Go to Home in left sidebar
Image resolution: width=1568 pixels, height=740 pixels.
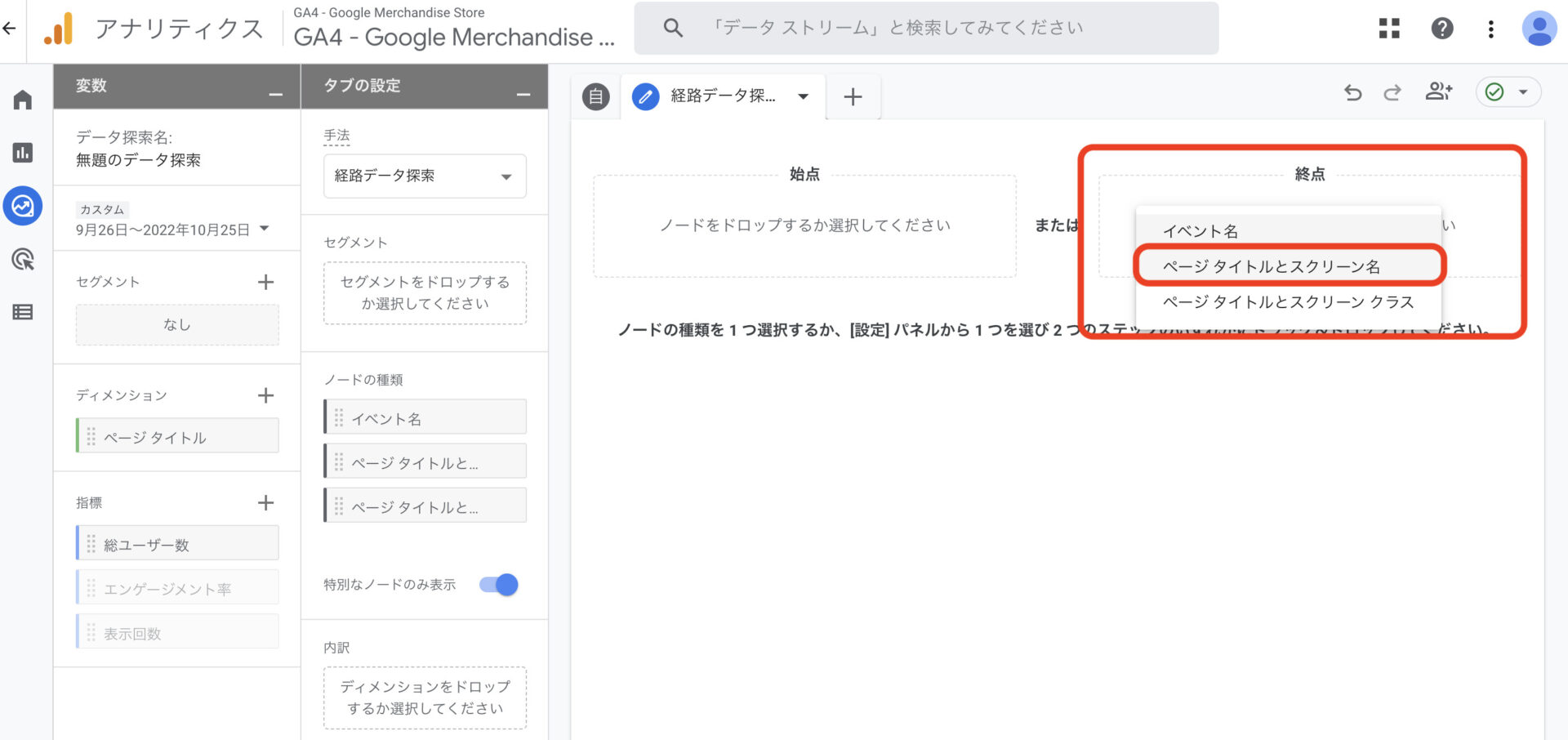[x=23, y=100]
